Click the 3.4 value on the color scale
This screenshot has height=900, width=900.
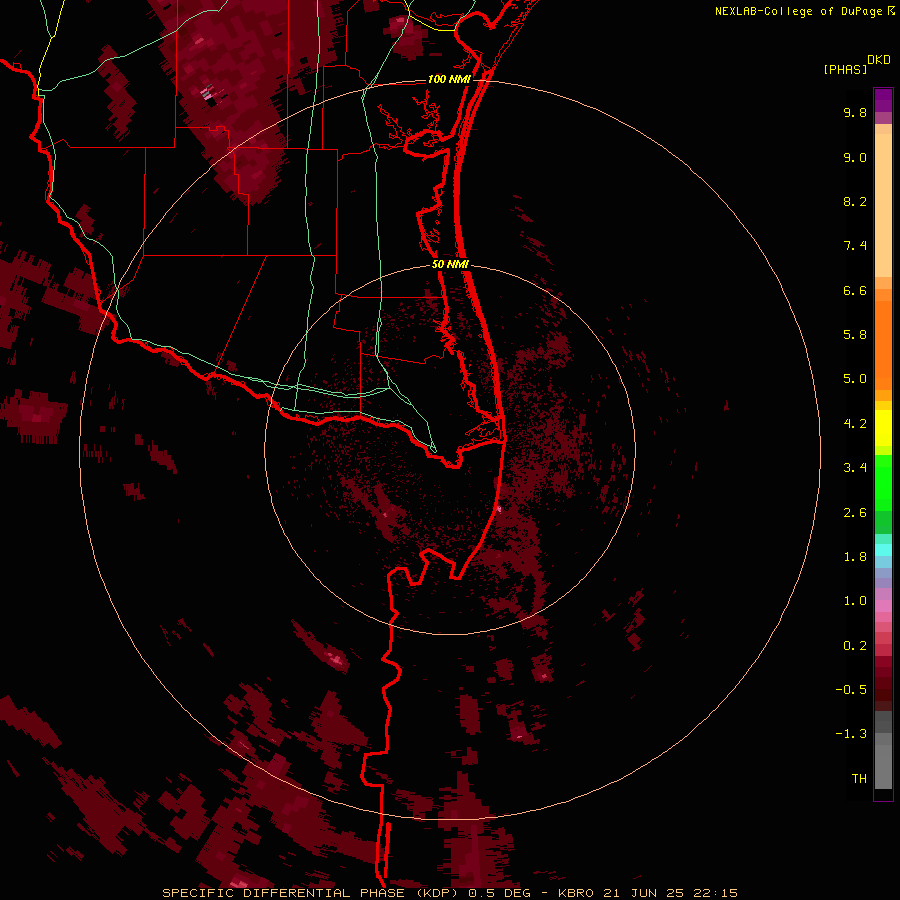tap(855, 468)
